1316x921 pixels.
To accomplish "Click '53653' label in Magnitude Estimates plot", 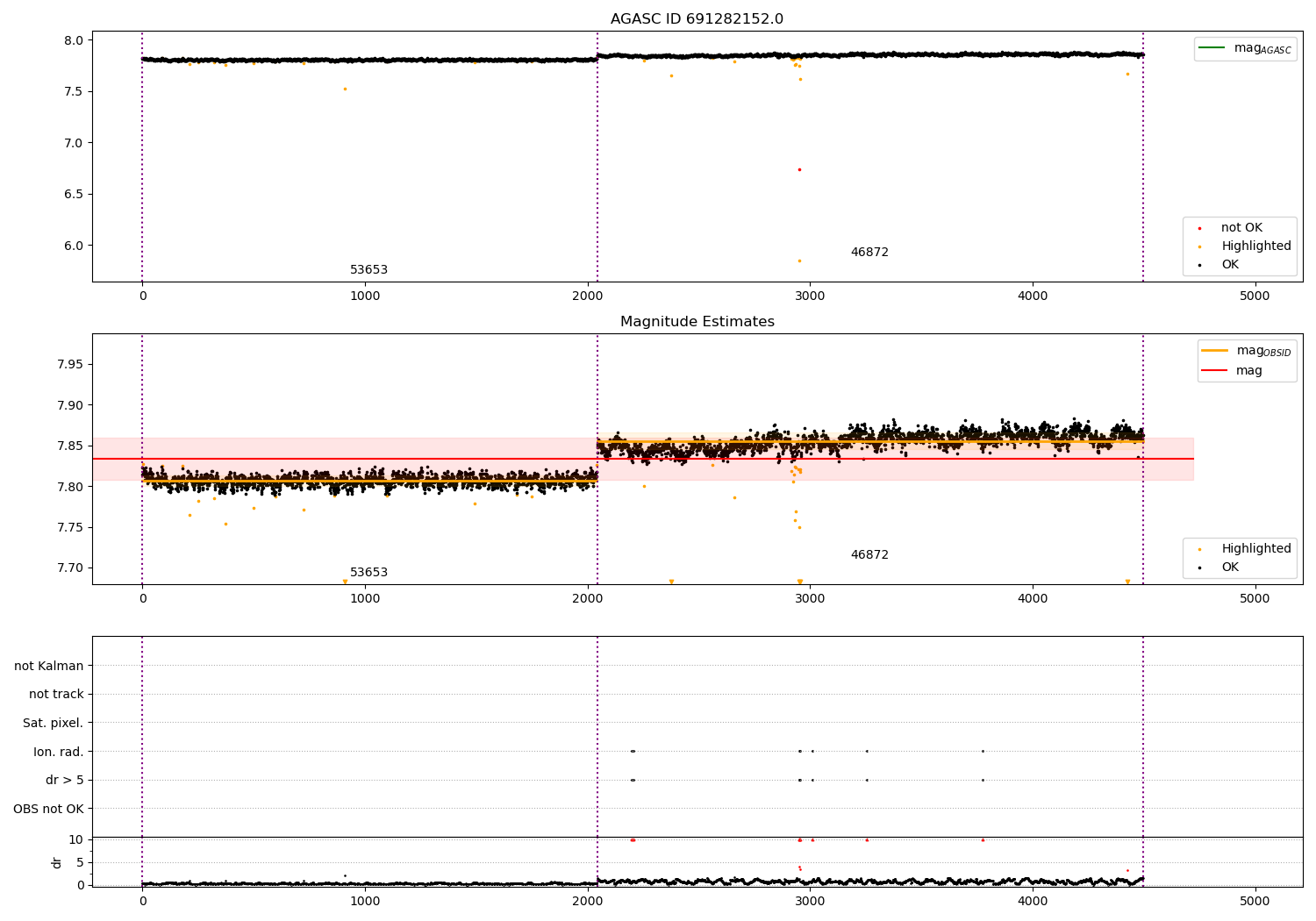I will click(368, 573).
